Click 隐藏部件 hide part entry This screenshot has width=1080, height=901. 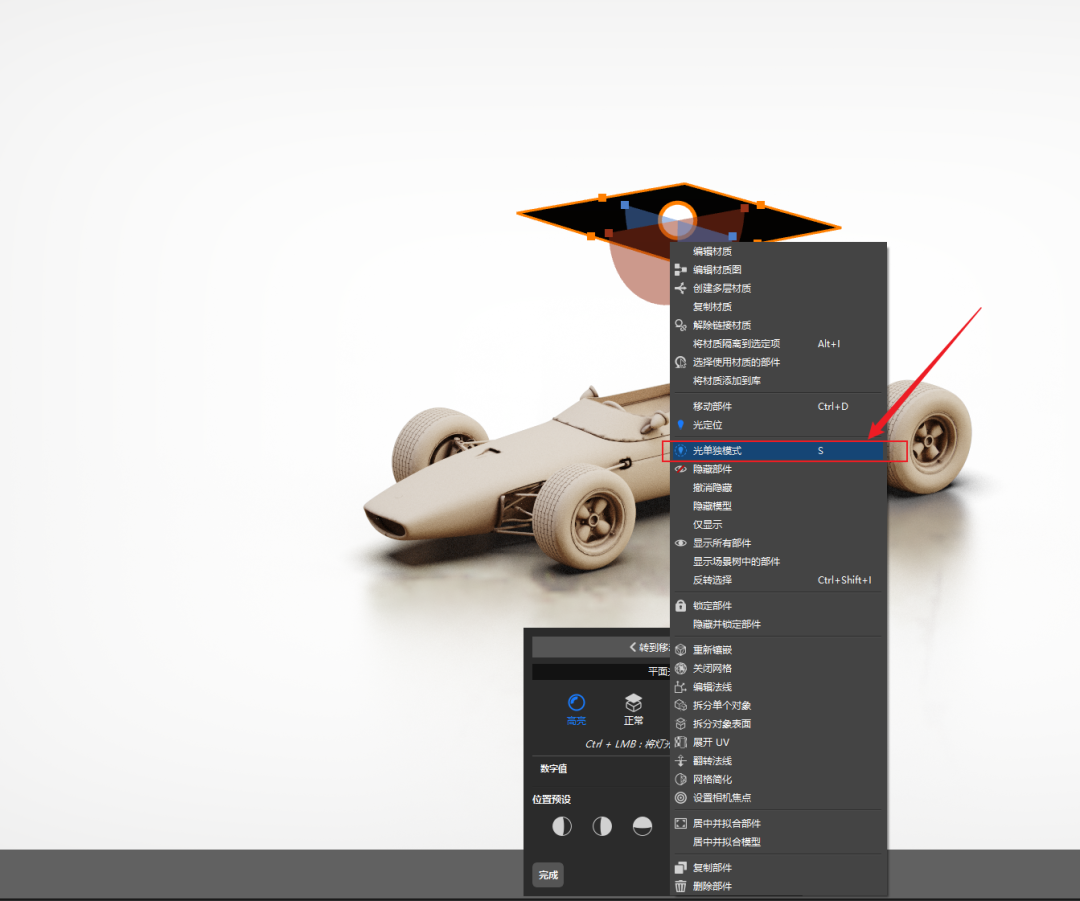point(778,469)
